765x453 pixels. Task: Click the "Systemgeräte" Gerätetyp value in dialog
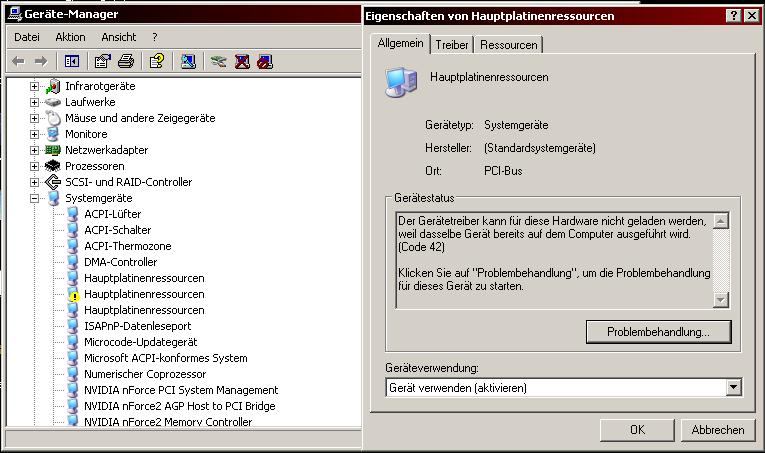pos(516,125)
